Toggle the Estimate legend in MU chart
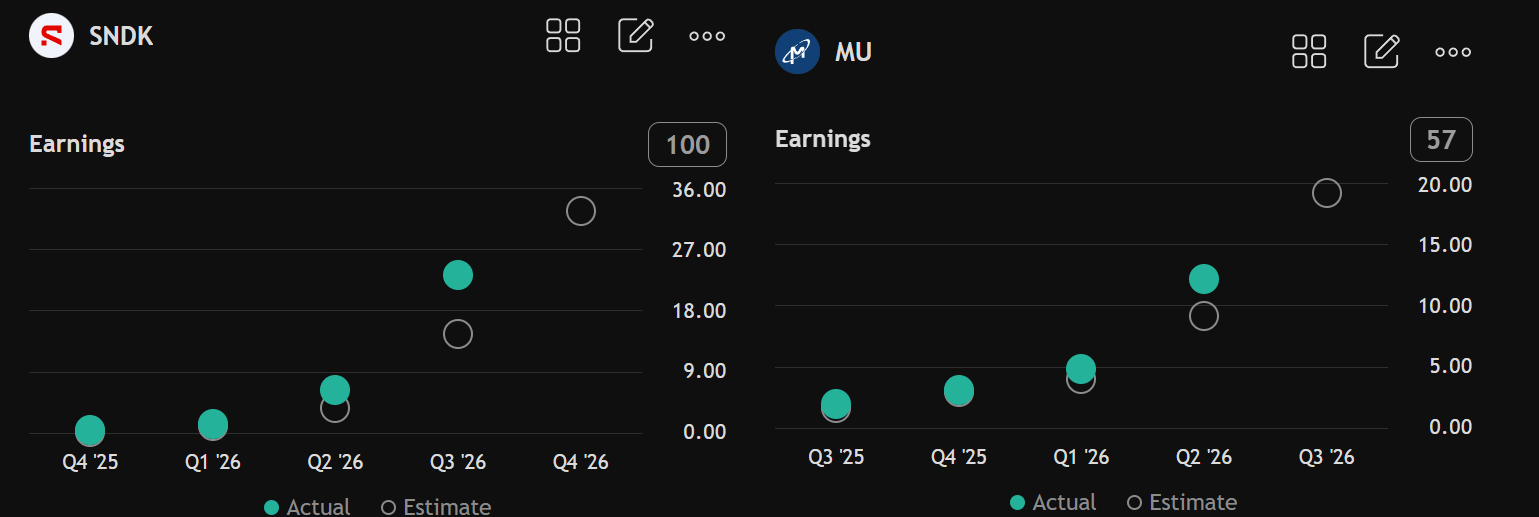Screen dimensions: 1539x517 tap(1182, 502)
